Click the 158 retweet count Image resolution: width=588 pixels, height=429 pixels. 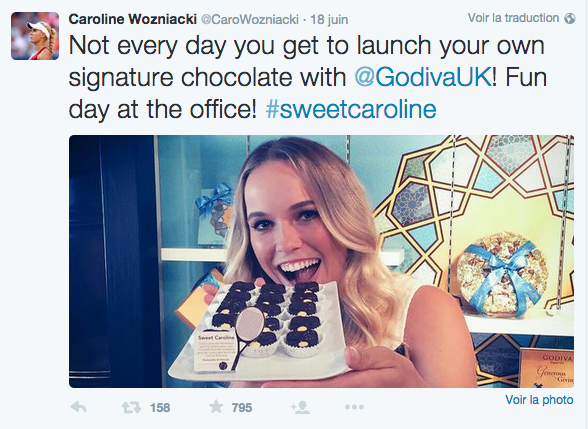pos(160,408)
